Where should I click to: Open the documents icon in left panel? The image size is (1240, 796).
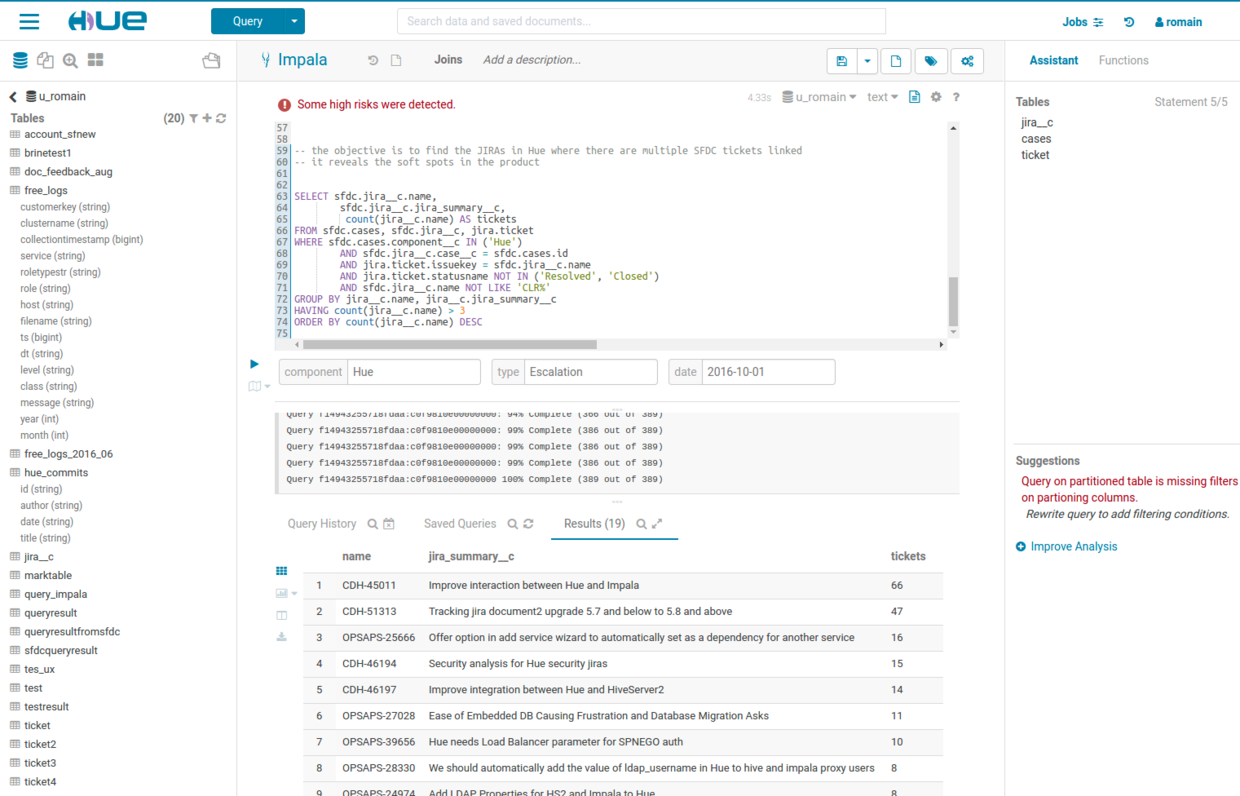(x=45, y=61)
